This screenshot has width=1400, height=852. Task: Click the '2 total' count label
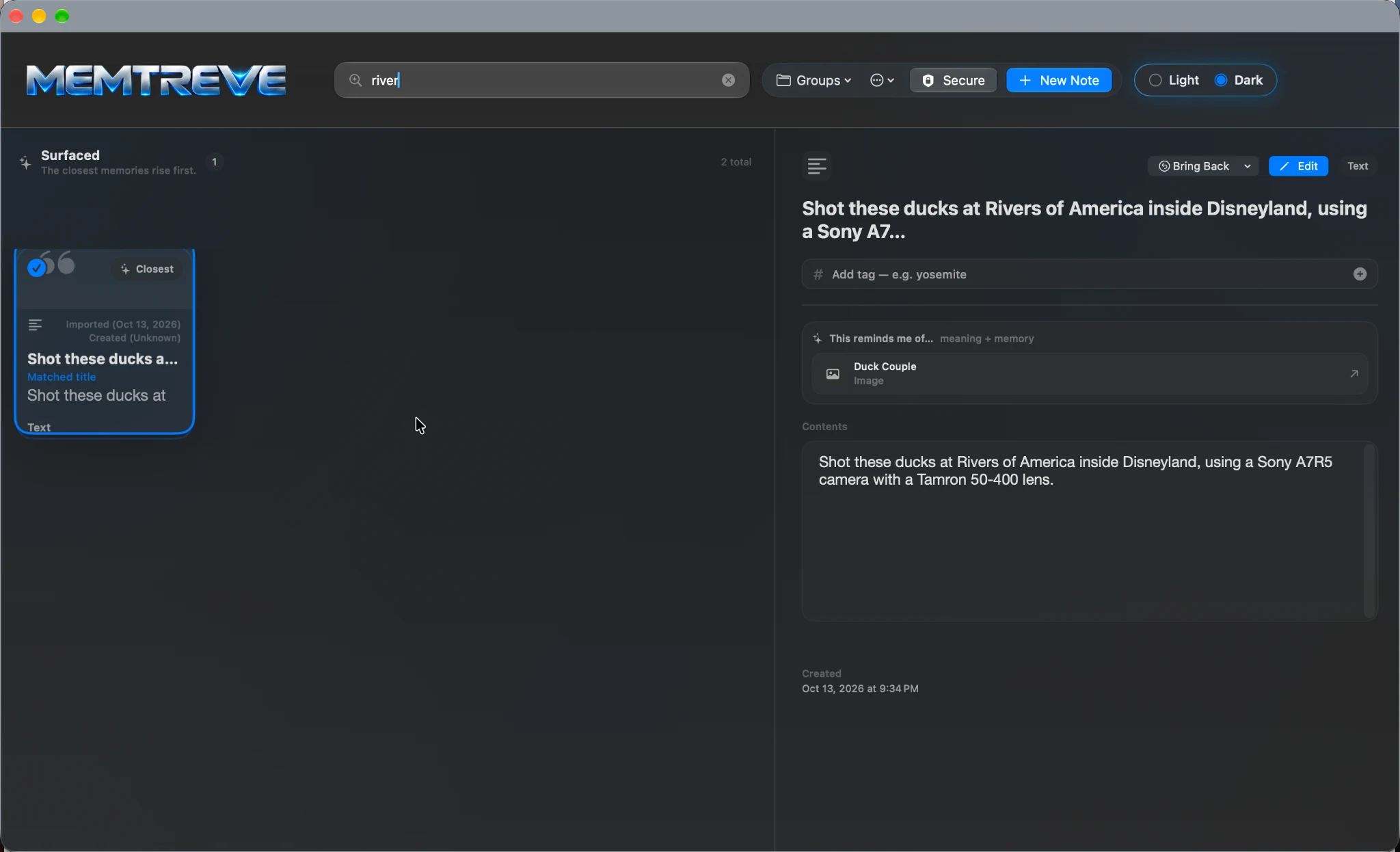pyautogui.click(x=736, y=162)
